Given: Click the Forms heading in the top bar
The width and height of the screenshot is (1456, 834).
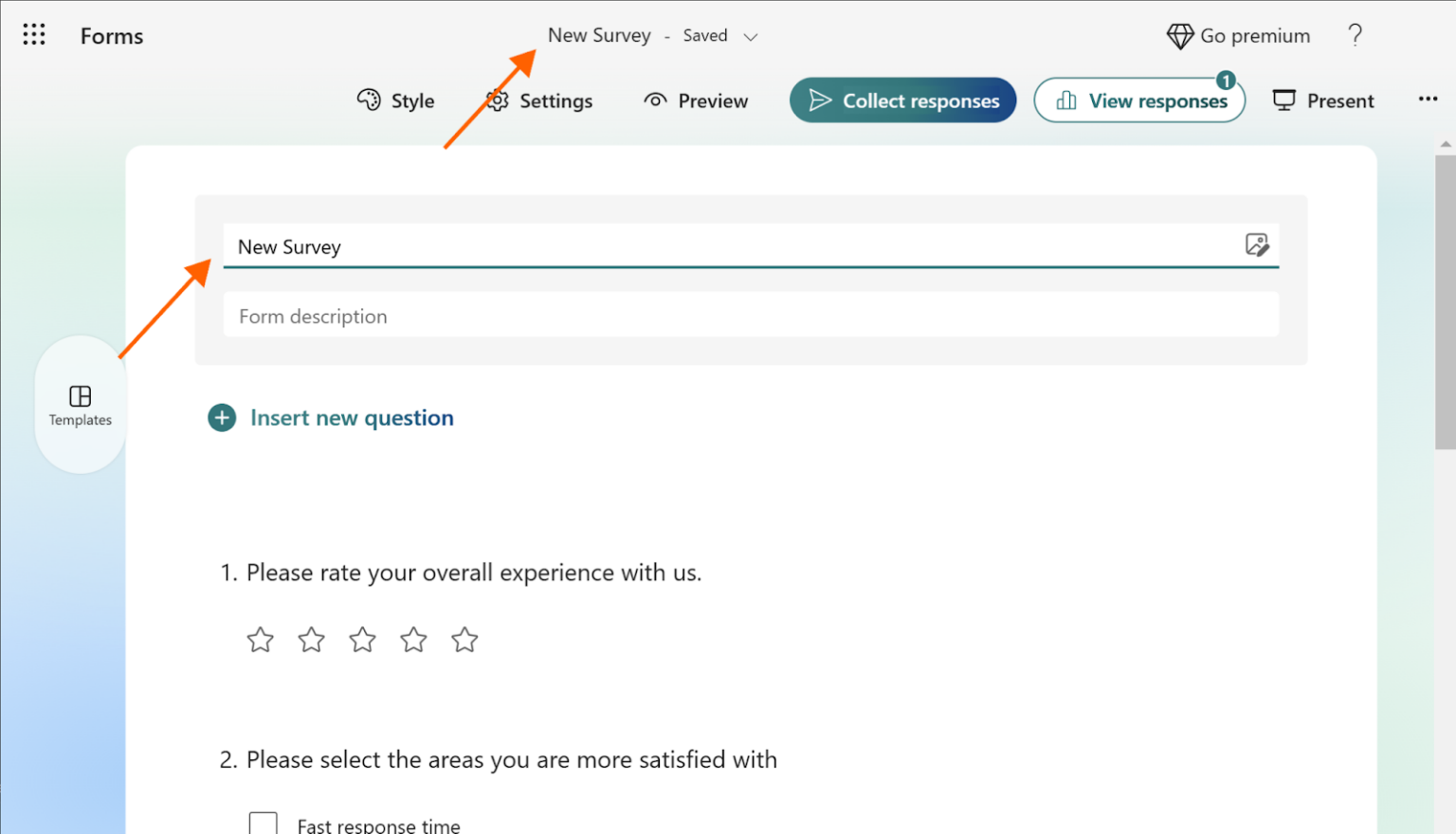Looking at the screenshot, I should pyautogui.click(x=111, y=36).
